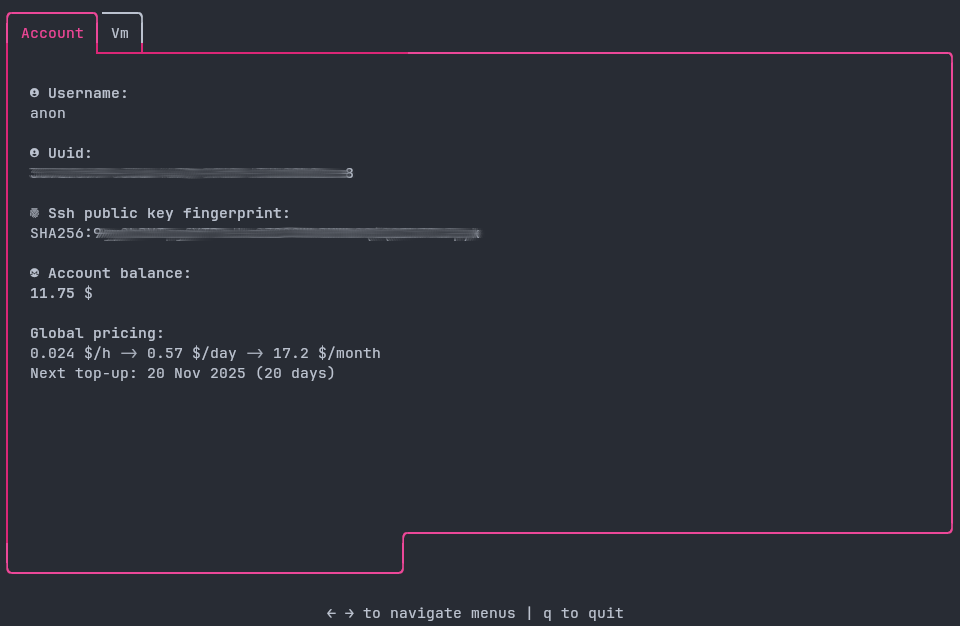
Task: Click the Next top-up date line
Action: [x=183, y=373]
